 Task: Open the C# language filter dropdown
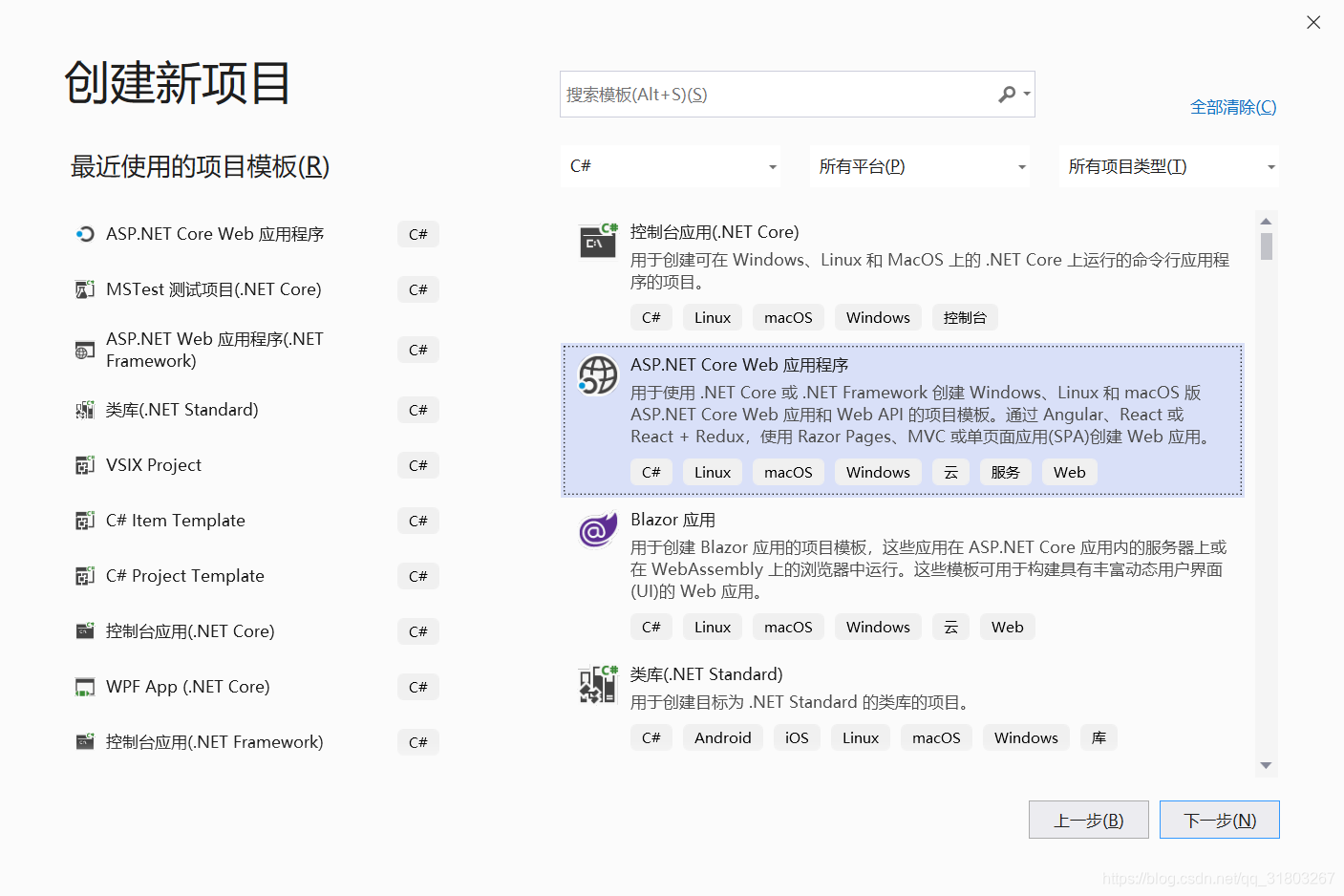[x=671, y=166]
